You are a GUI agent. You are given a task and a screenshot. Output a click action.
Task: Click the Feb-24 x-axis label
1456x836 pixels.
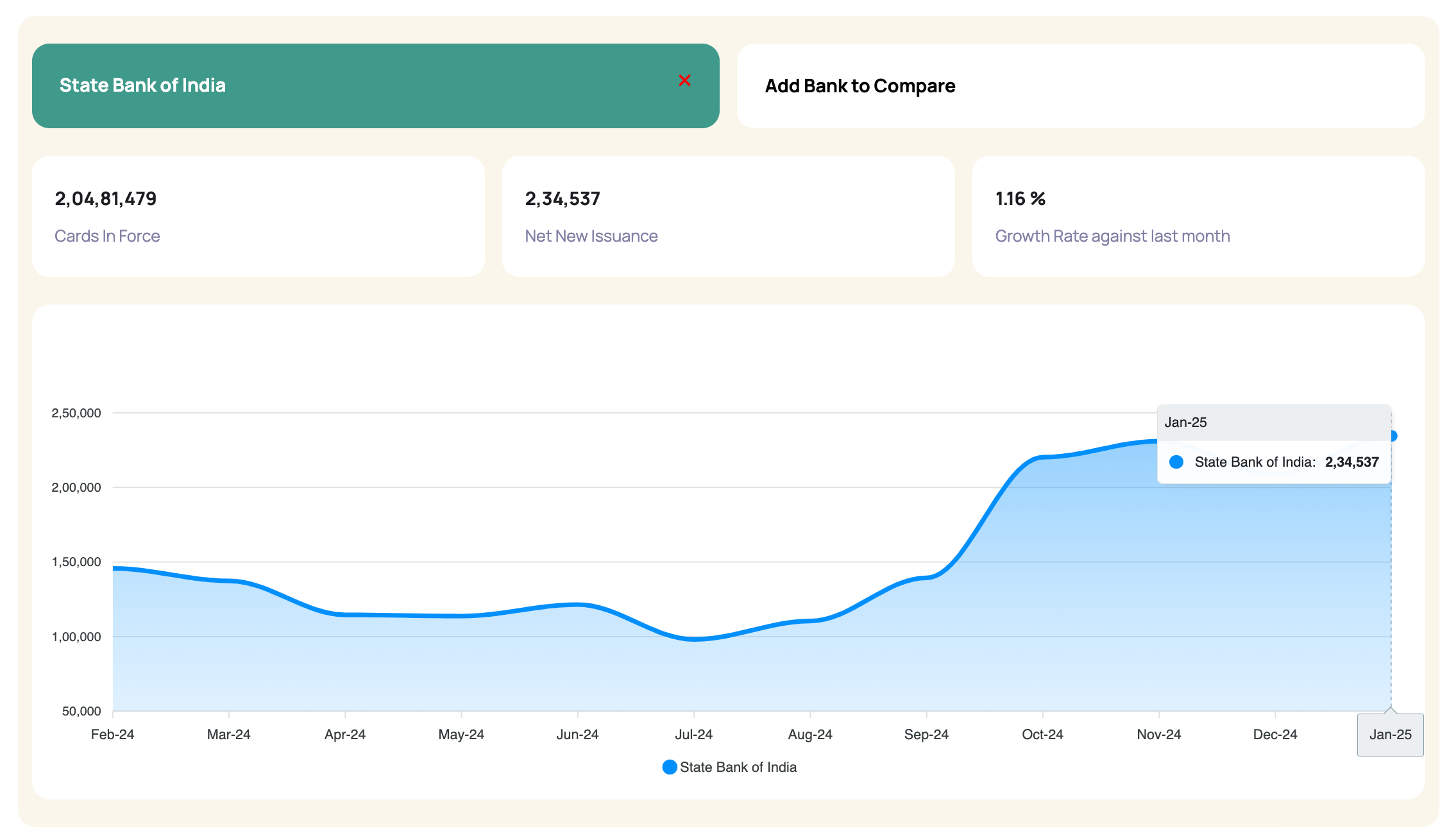(x=112, y=735)
